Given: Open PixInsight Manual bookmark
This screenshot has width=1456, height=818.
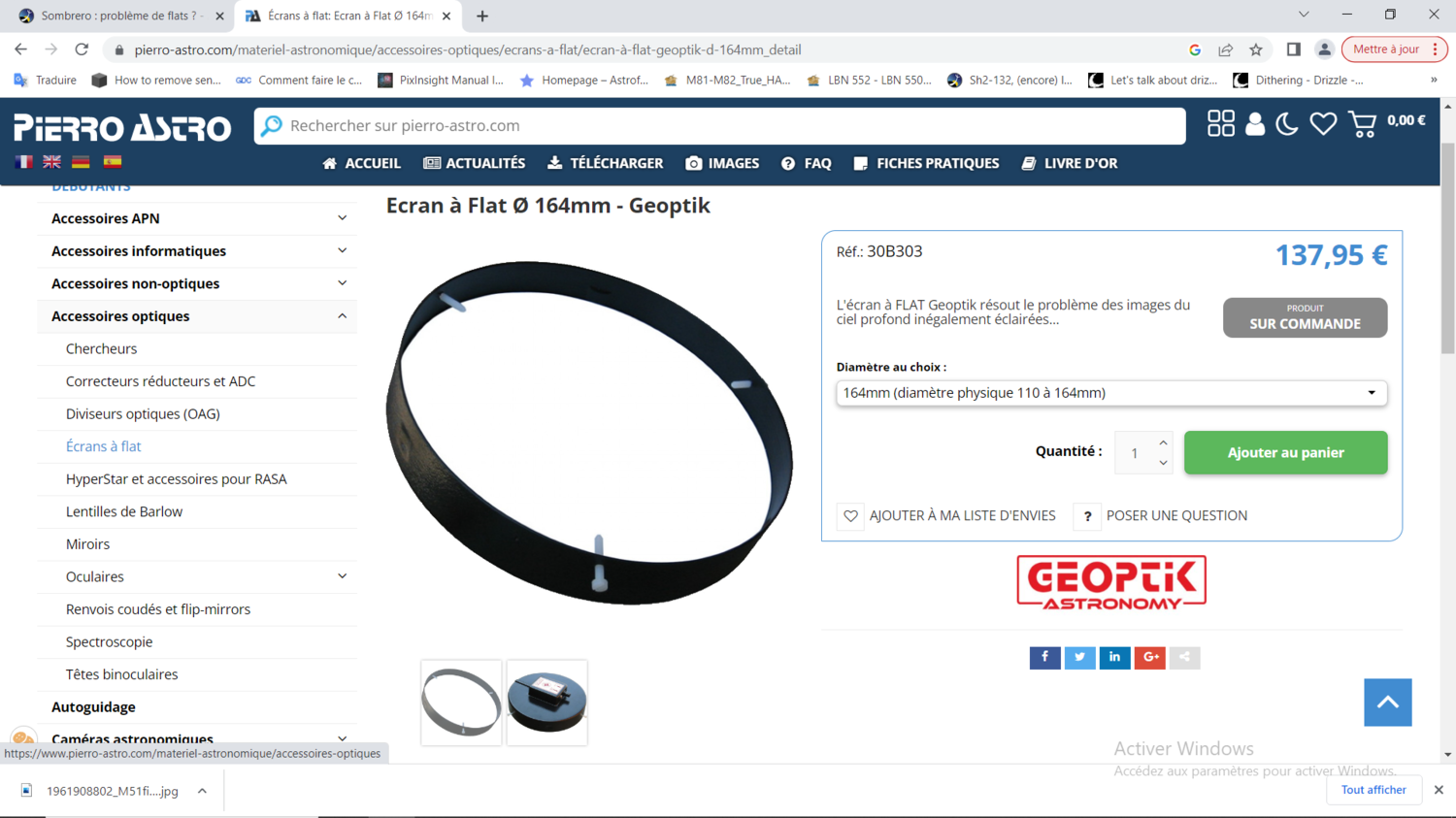Looking at the screenshot, I should click(x=441, y=80).
